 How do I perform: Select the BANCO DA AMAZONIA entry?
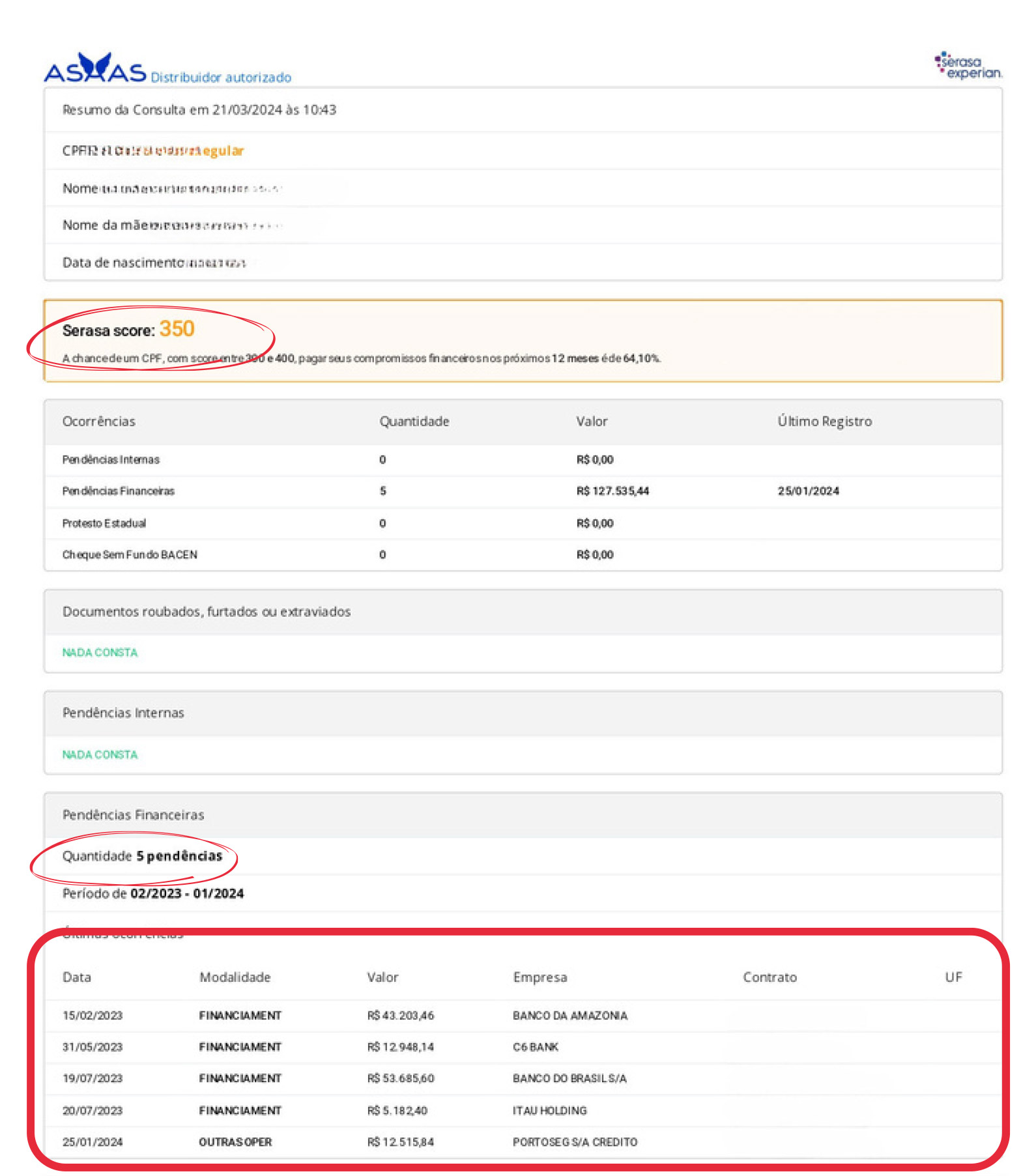tap(570, 1016)
